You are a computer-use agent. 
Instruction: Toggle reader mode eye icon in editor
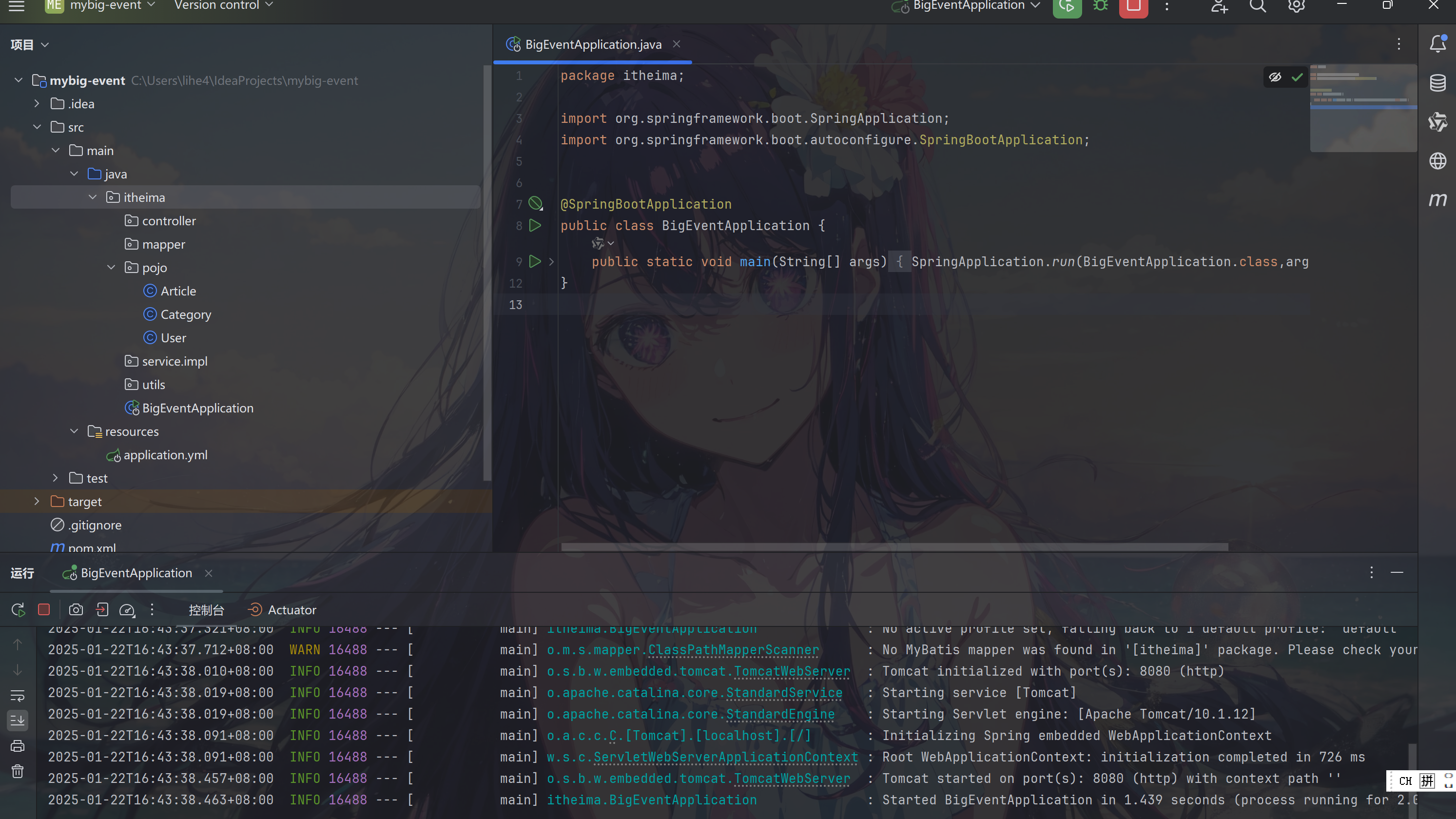1275,77
